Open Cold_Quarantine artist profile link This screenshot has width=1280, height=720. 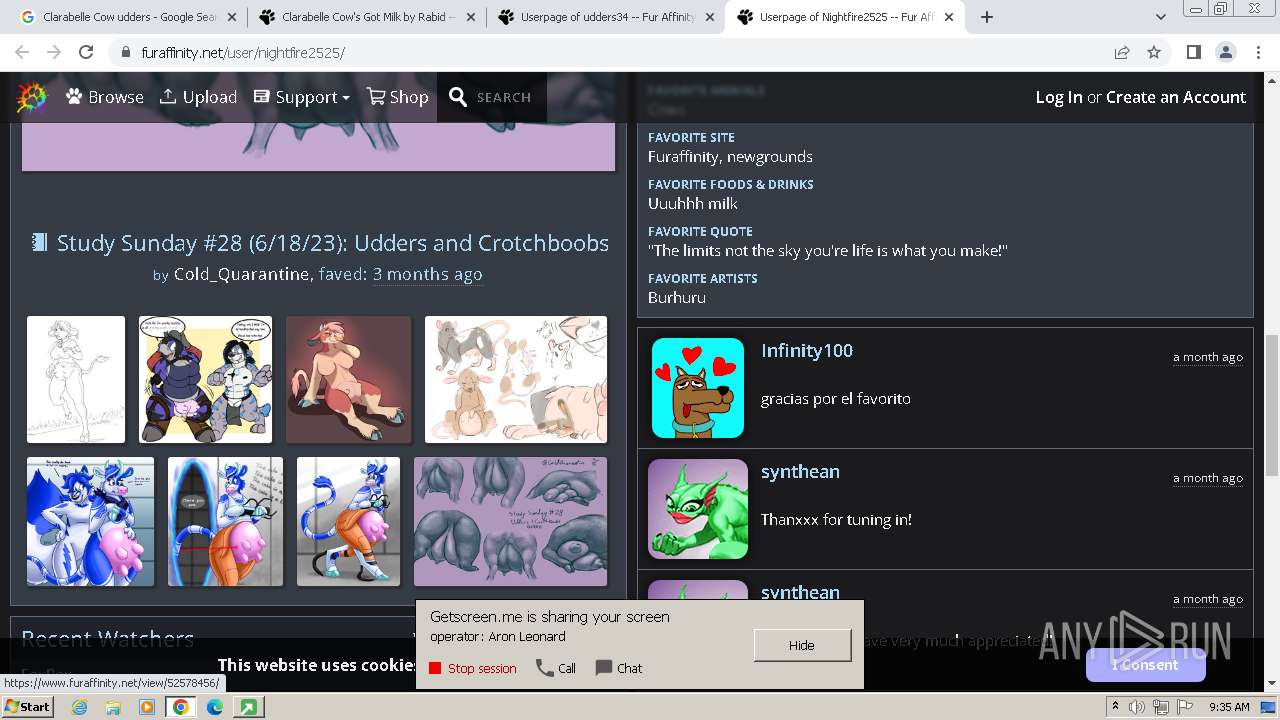[x=241, y=274]
